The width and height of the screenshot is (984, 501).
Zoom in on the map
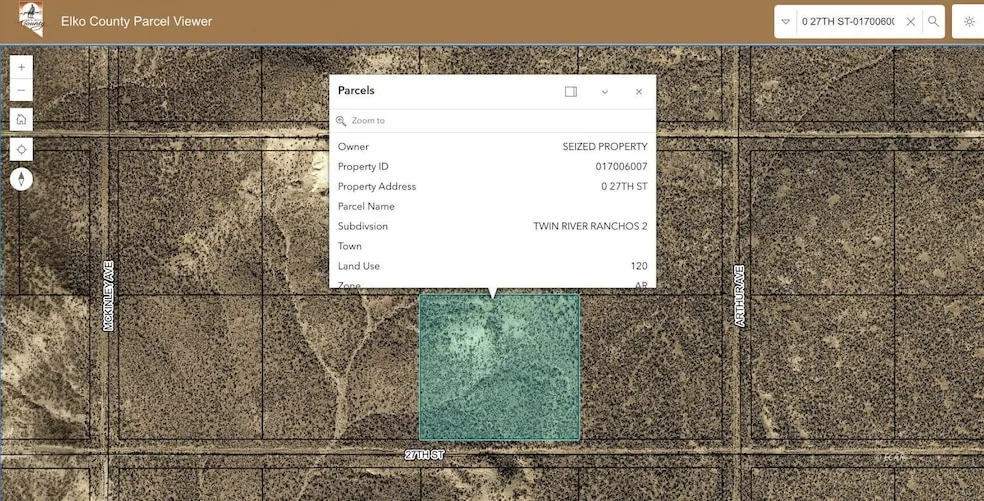[x=21, y=67]
